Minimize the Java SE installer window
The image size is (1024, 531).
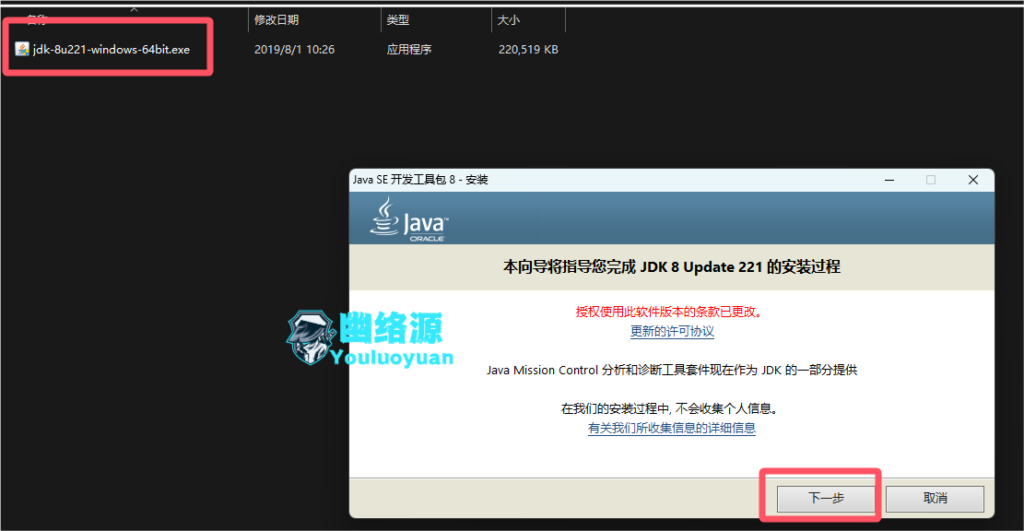889,180
